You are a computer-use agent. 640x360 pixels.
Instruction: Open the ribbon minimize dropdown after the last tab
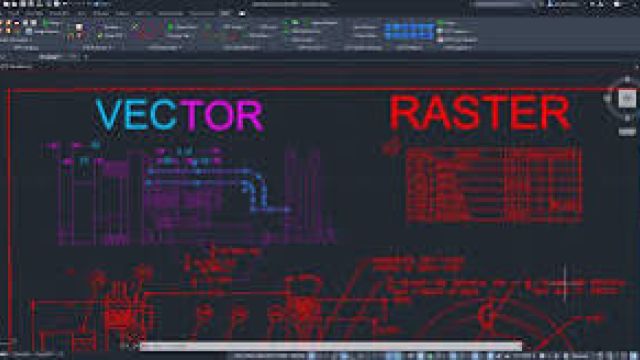[x=242, y=13]
